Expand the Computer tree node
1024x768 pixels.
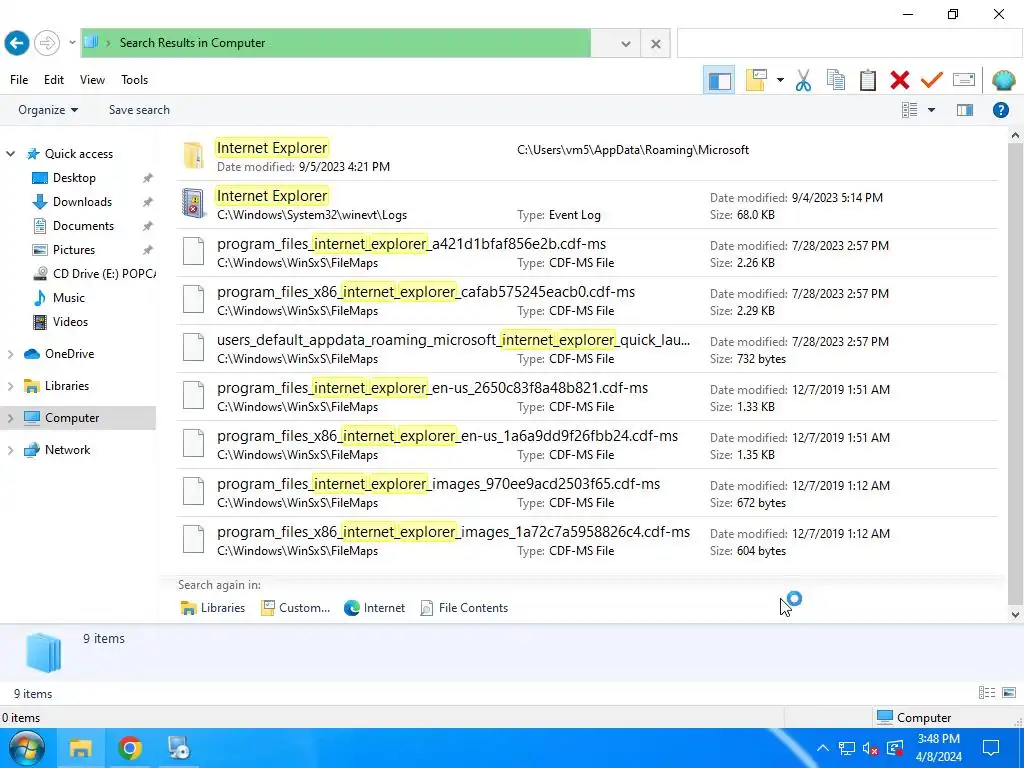coord(10,418)
